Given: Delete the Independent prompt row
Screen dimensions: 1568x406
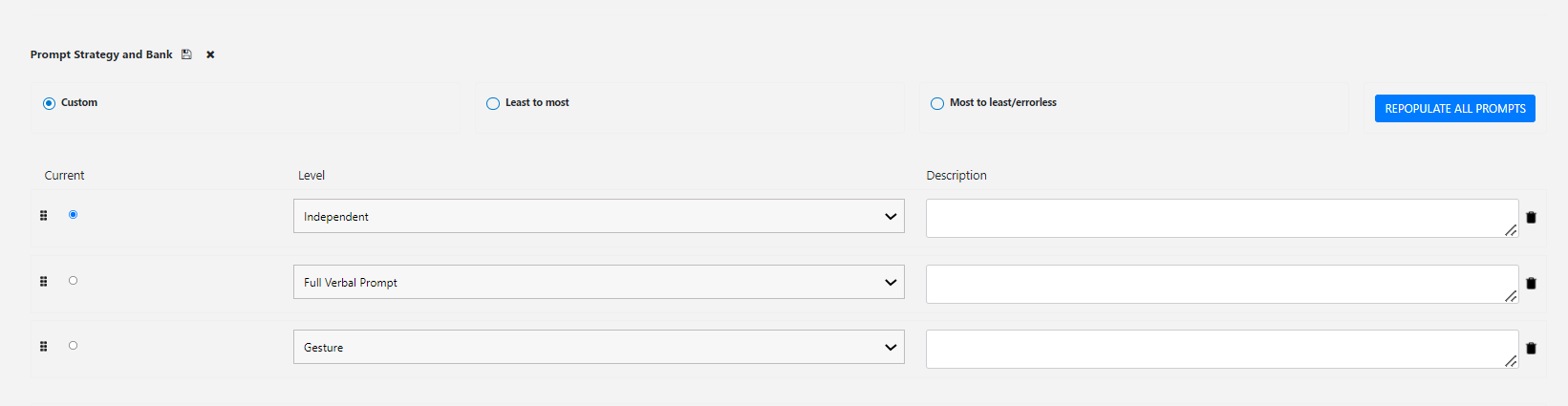Looking at the screenshot, I should coord(1531,218).
